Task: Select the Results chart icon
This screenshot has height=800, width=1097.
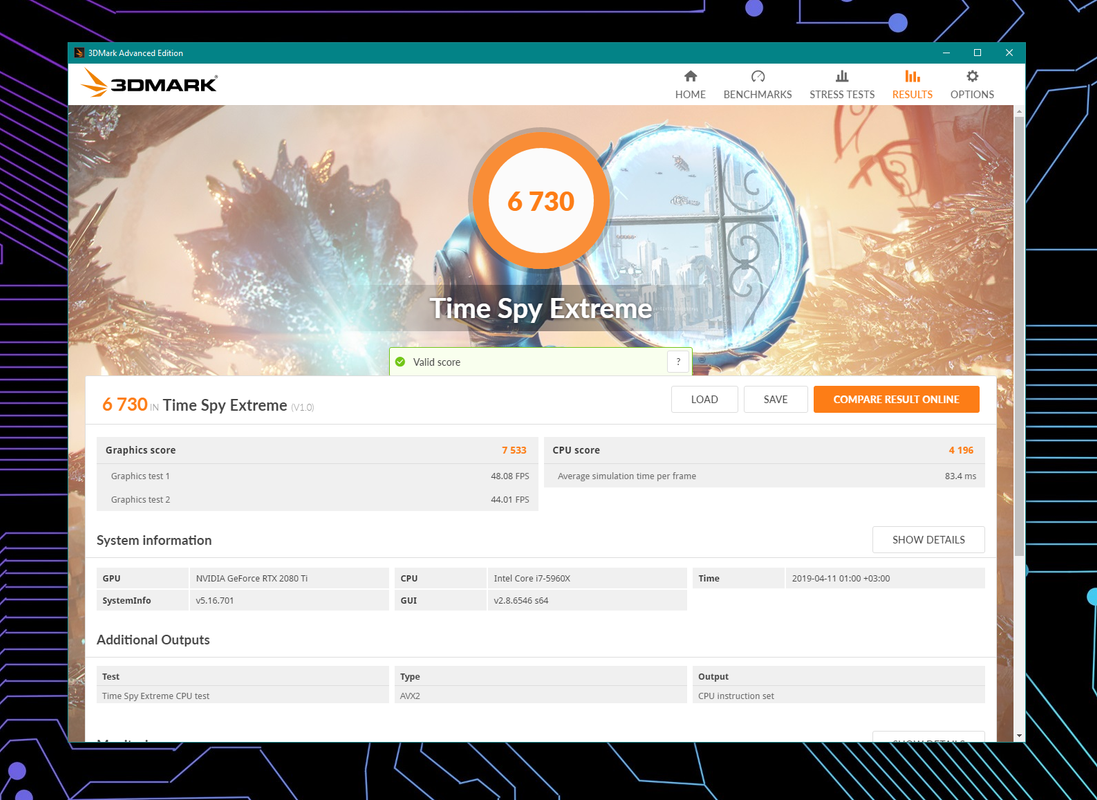Action: pos(912,76)
